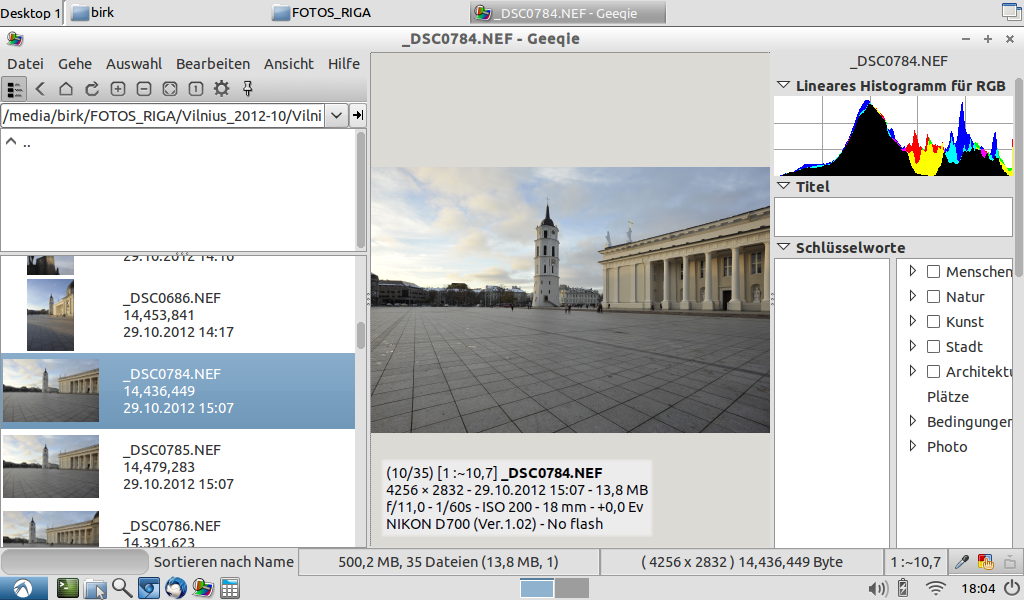
Task: Expand the Natur keyword tree node
Action: (913, 296)
